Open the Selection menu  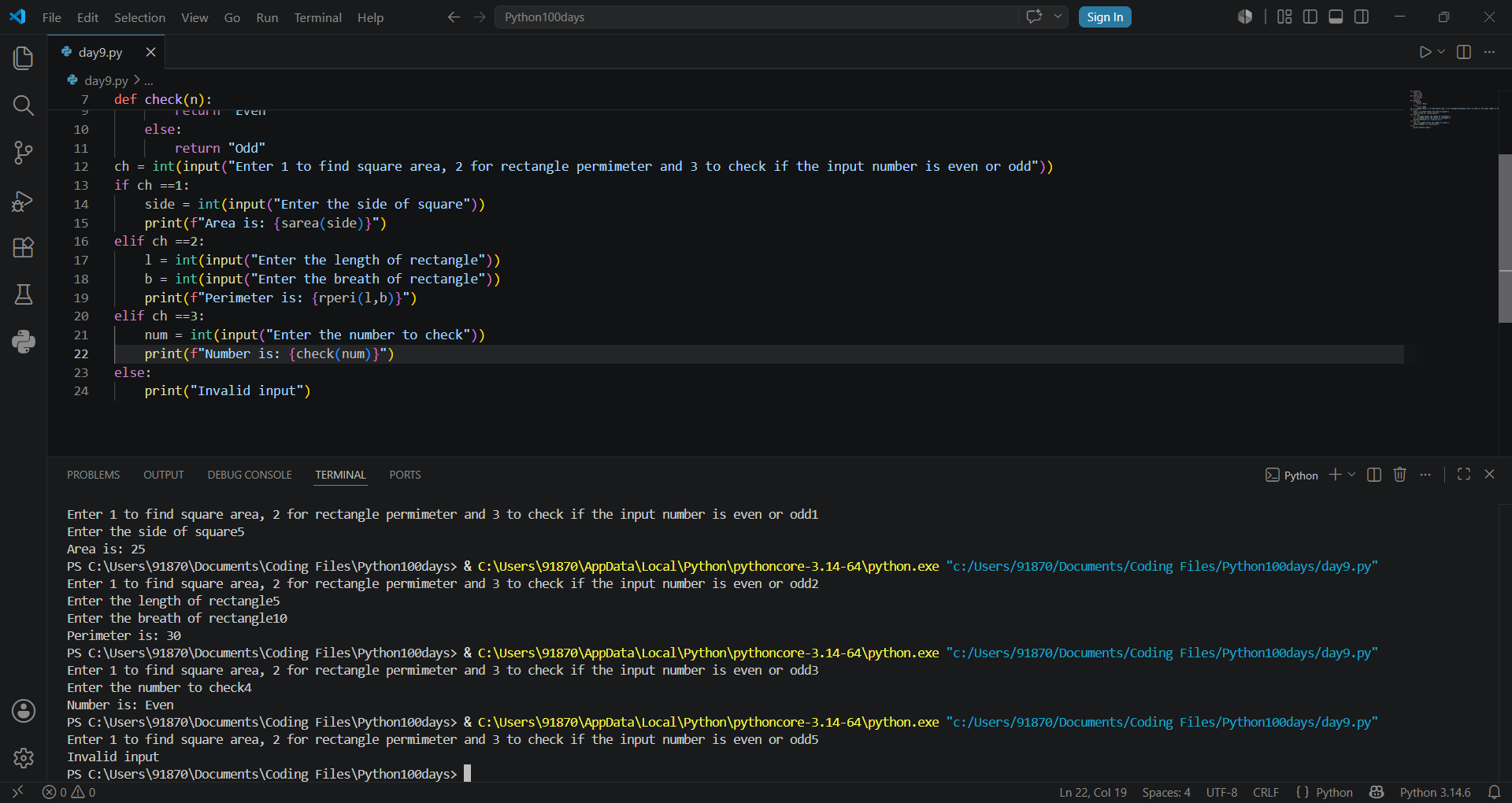[x=139, y=17]
